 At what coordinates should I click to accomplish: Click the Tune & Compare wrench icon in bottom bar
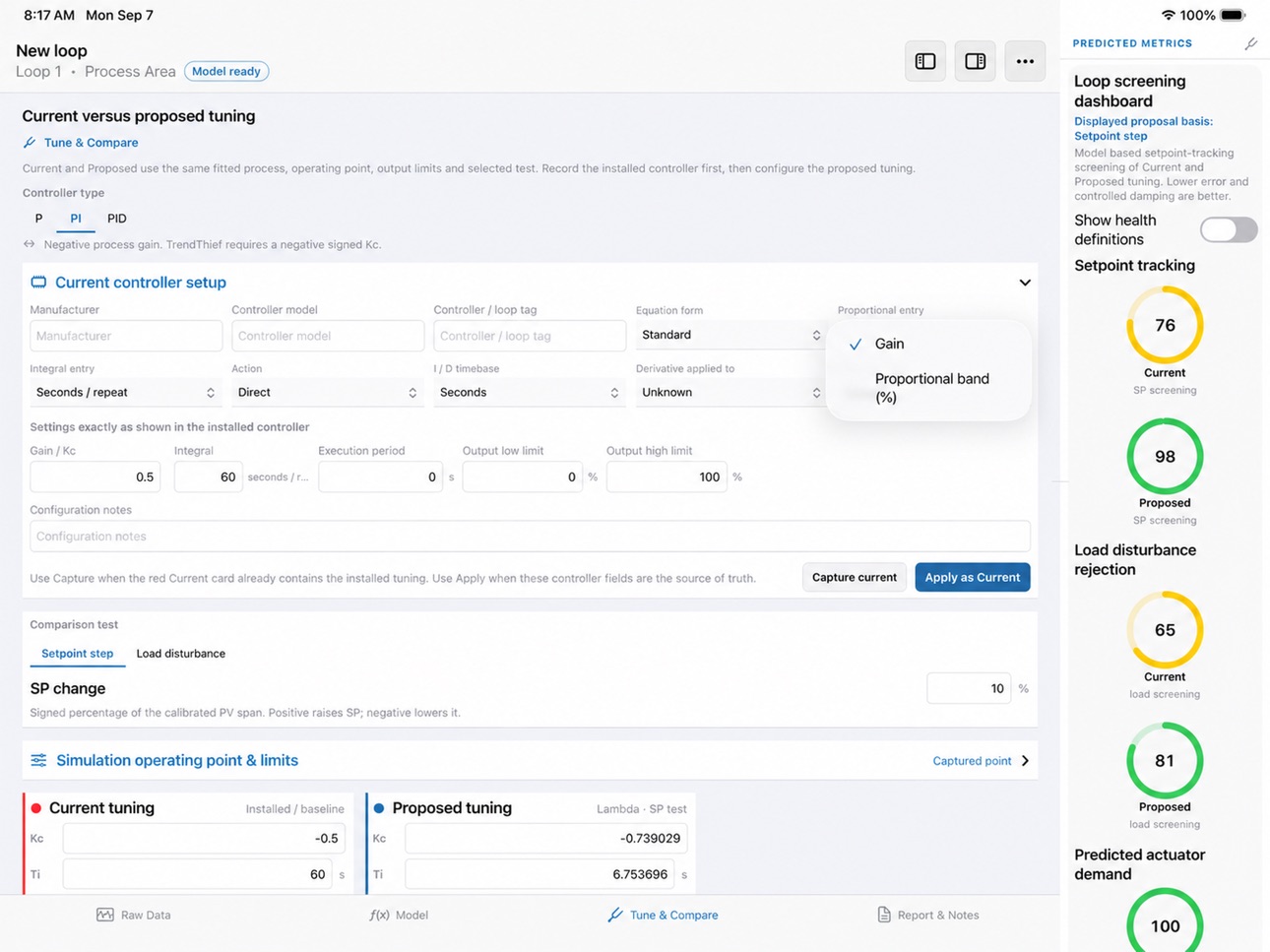coord(615,915)
